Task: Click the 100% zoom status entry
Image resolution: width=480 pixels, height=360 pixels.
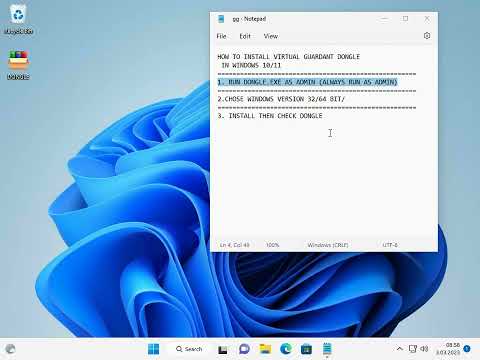Action: click(272, 245)
